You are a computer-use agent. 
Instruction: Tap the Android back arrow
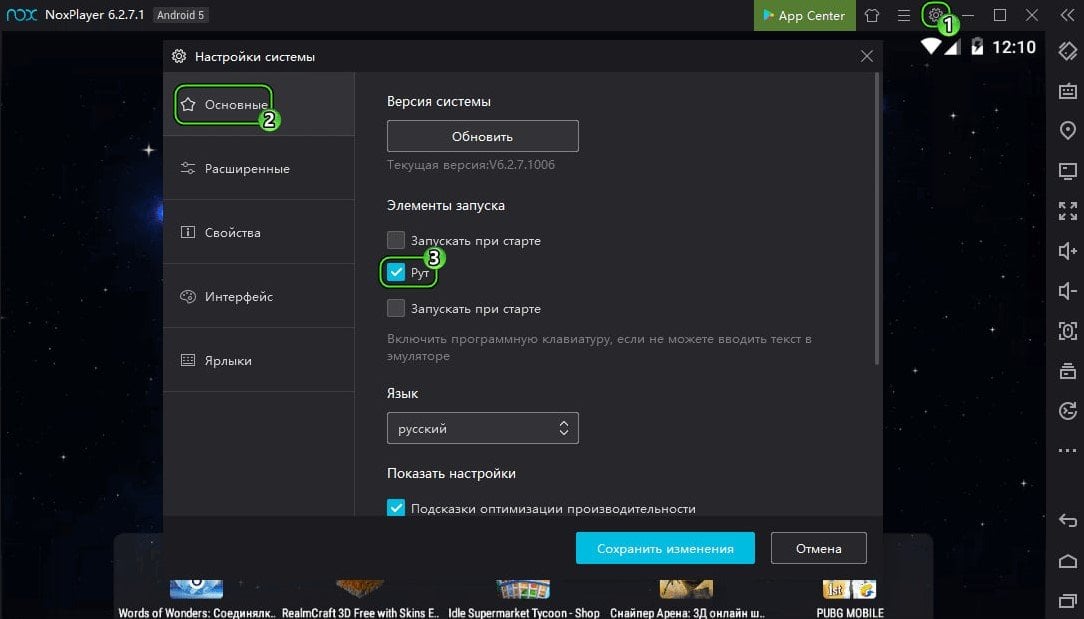pos(1067,520)
